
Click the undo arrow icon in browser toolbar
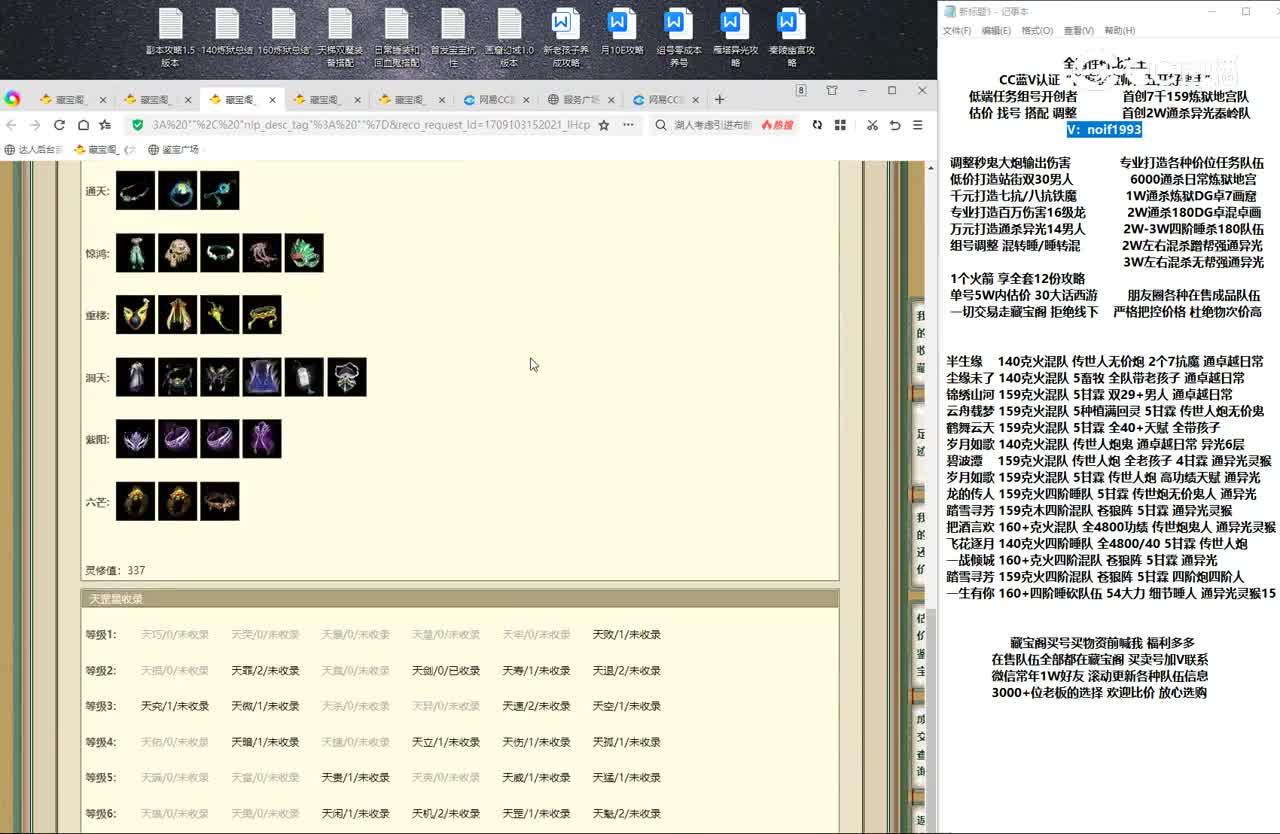tap(895, 125)
